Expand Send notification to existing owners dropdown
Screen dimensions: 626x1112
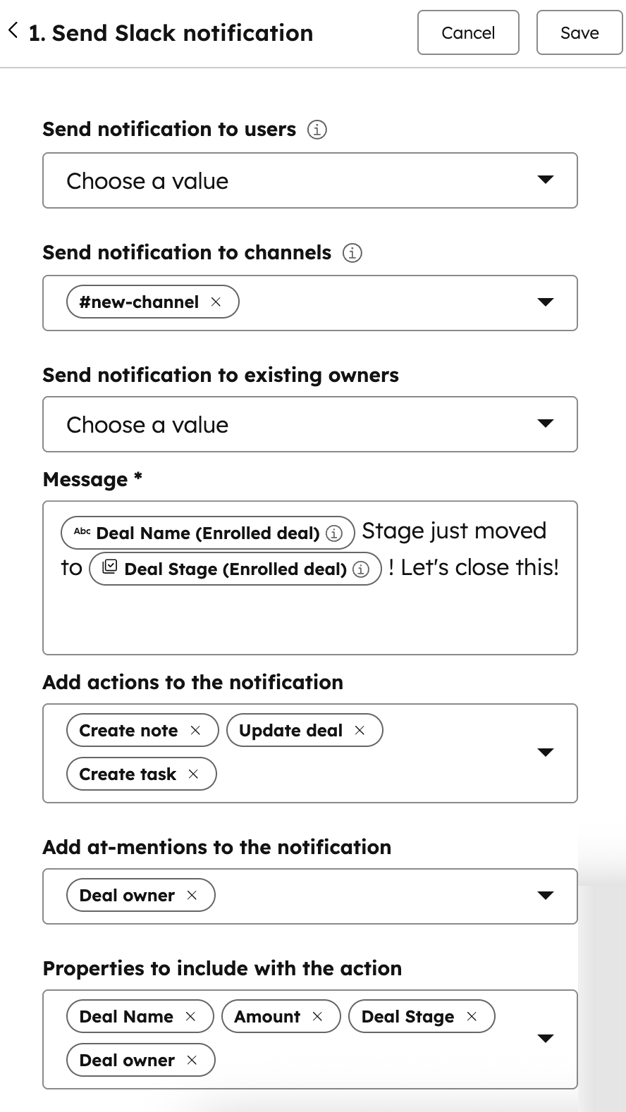(x=545, y=424)
